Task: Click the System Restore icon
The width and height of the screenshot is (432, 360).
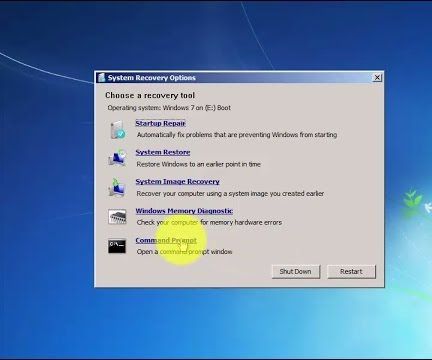Action: 117,158
